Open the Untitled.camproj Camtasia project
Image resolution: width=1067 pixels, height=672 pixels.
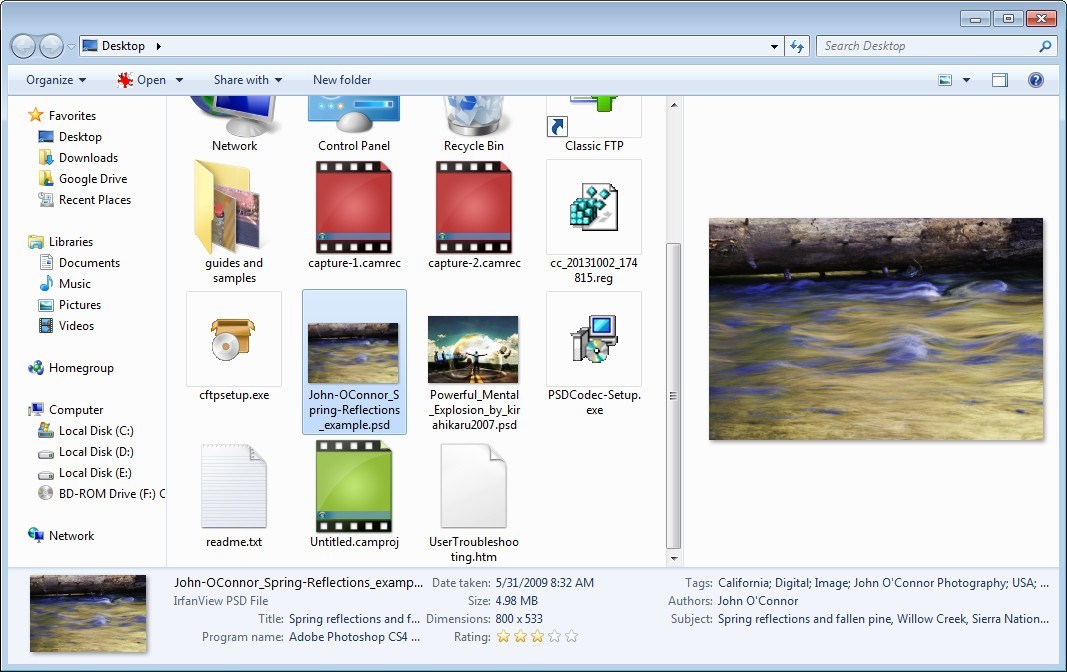pos(353,487)
